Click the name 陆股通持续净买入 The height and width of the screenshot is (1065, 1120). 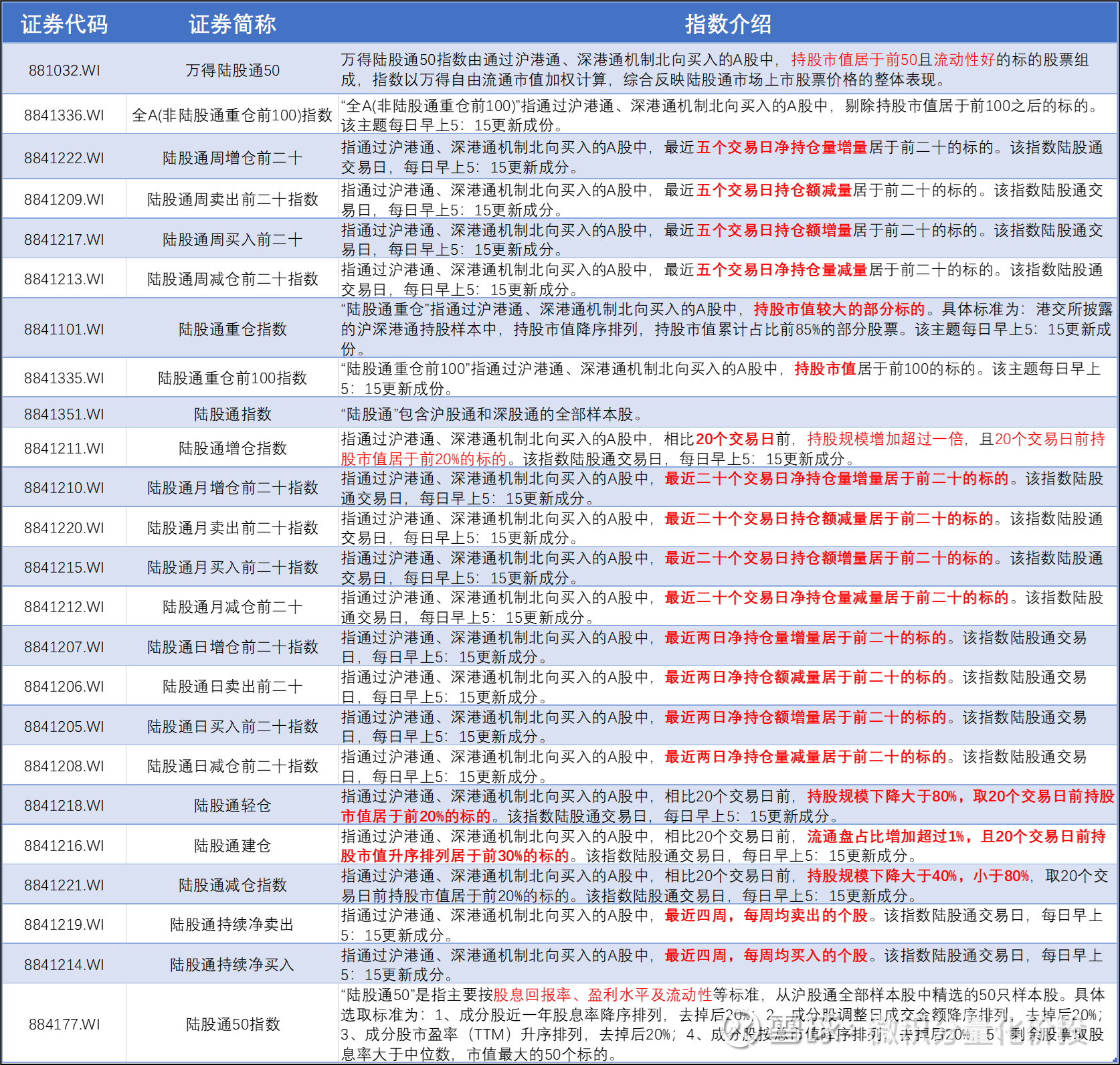(232, 965)
